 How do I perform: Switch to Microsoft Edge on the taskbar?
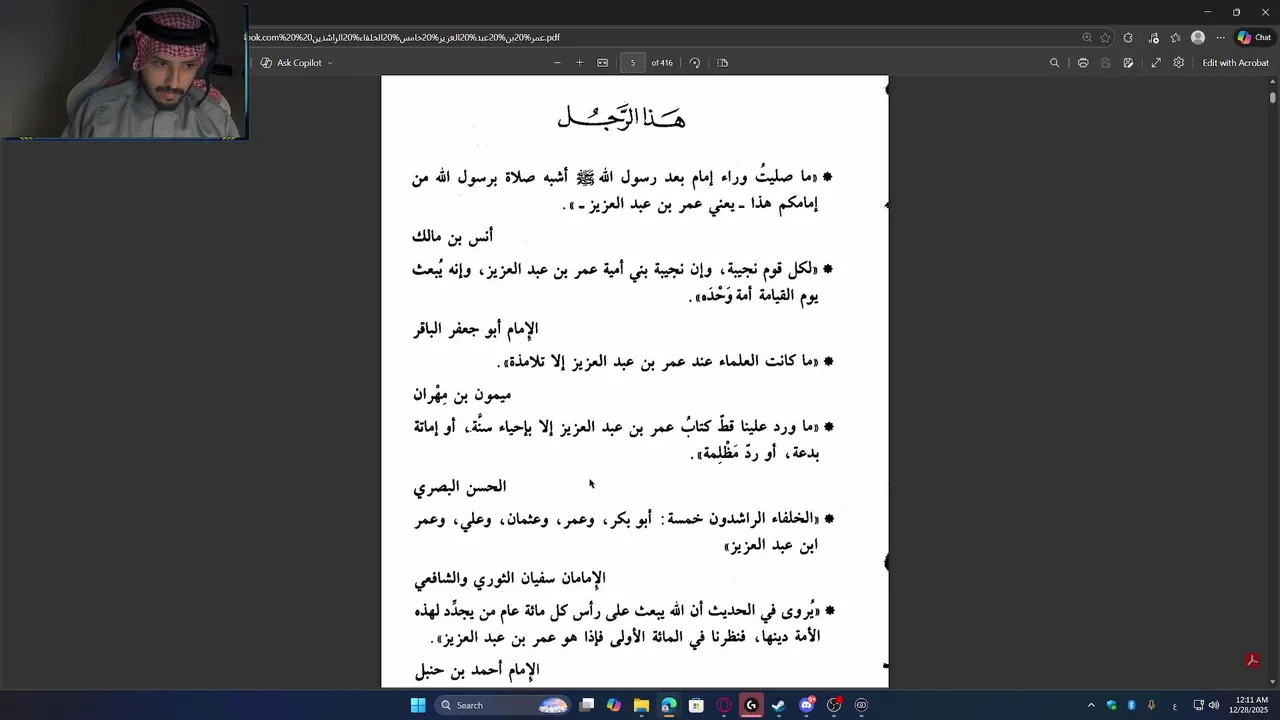point(669,705)
